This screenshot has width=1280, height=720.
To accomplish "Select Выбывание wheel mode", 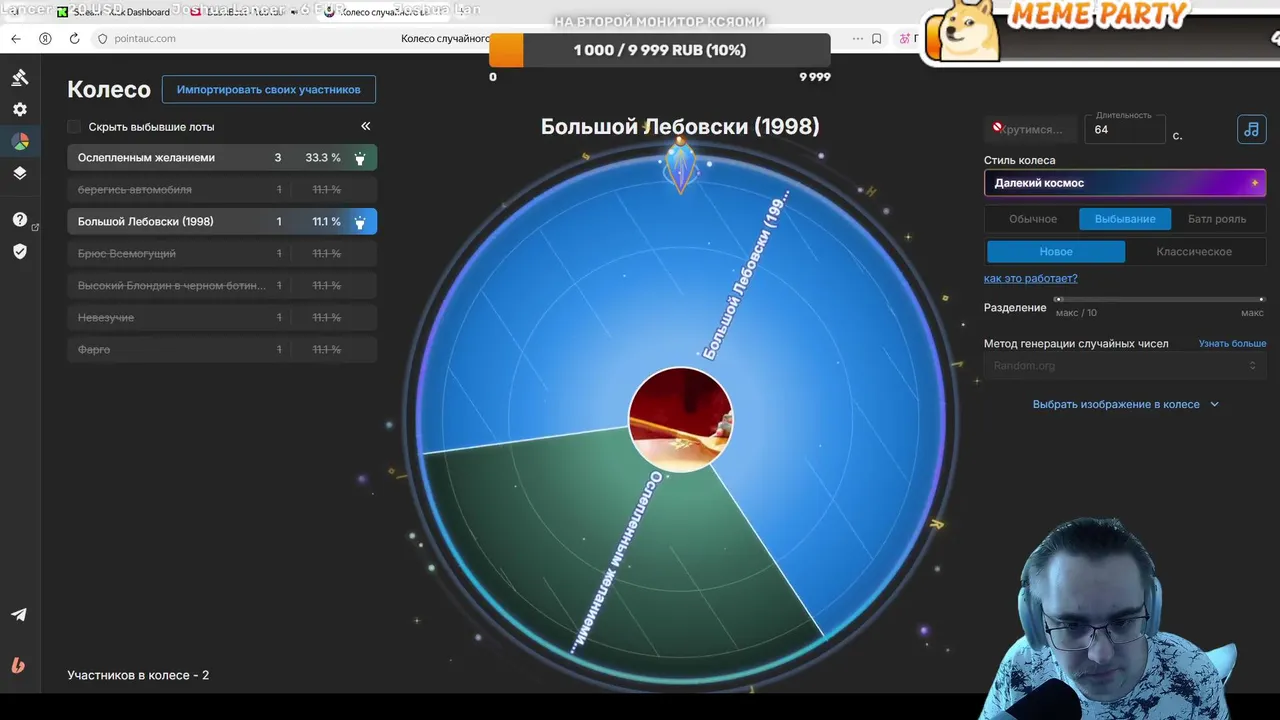I will coord(1125,219).
